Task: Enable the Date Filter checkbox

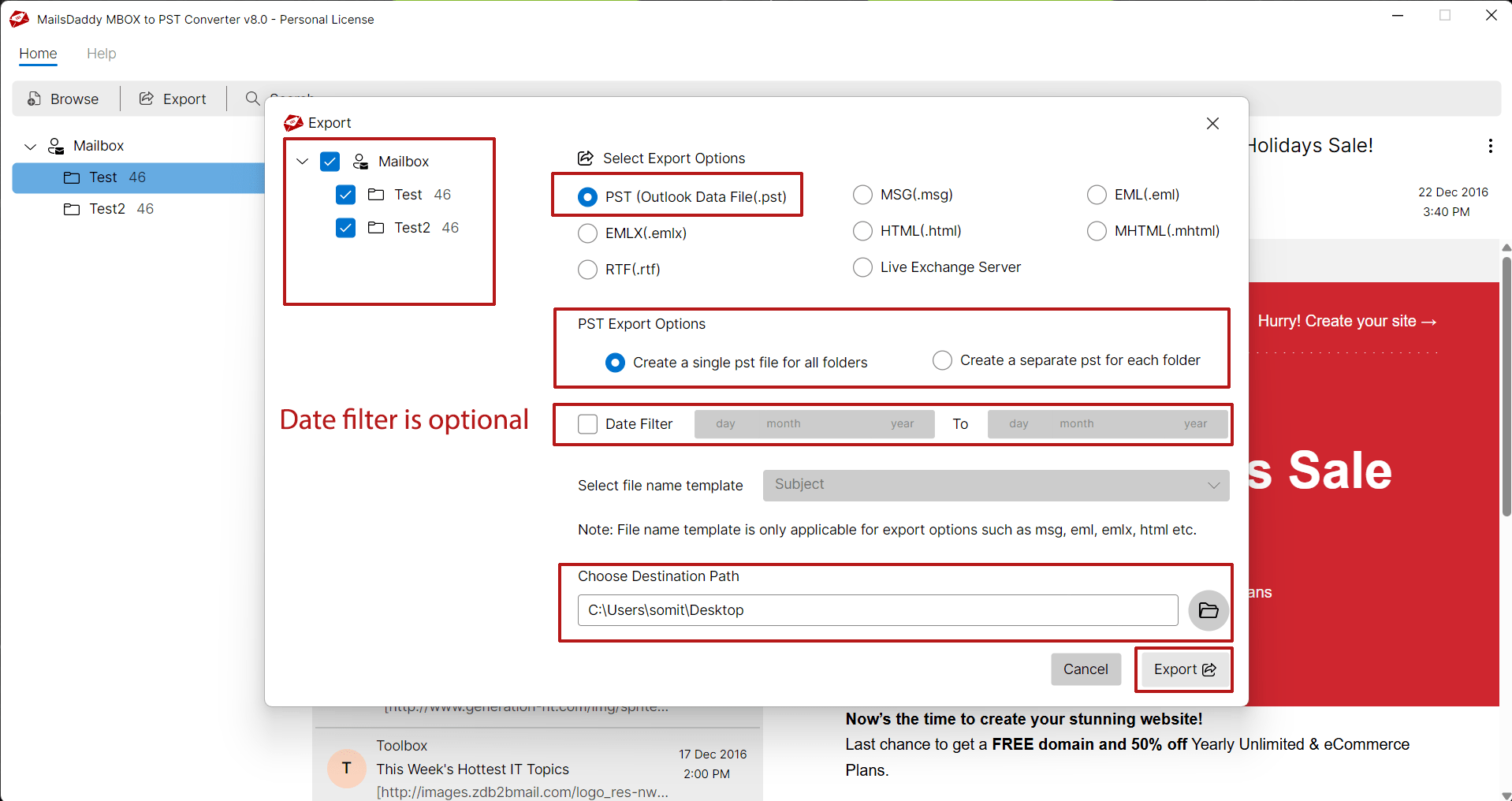Action: [x=587, y=424]
